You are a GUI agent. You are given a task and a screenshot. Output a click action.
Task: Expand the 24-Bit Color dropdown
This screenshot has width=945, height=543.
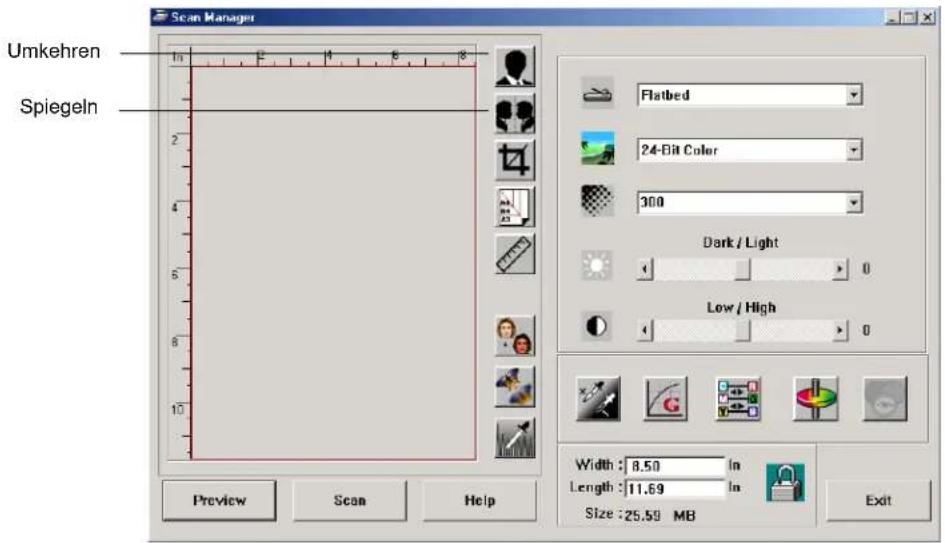853,149
